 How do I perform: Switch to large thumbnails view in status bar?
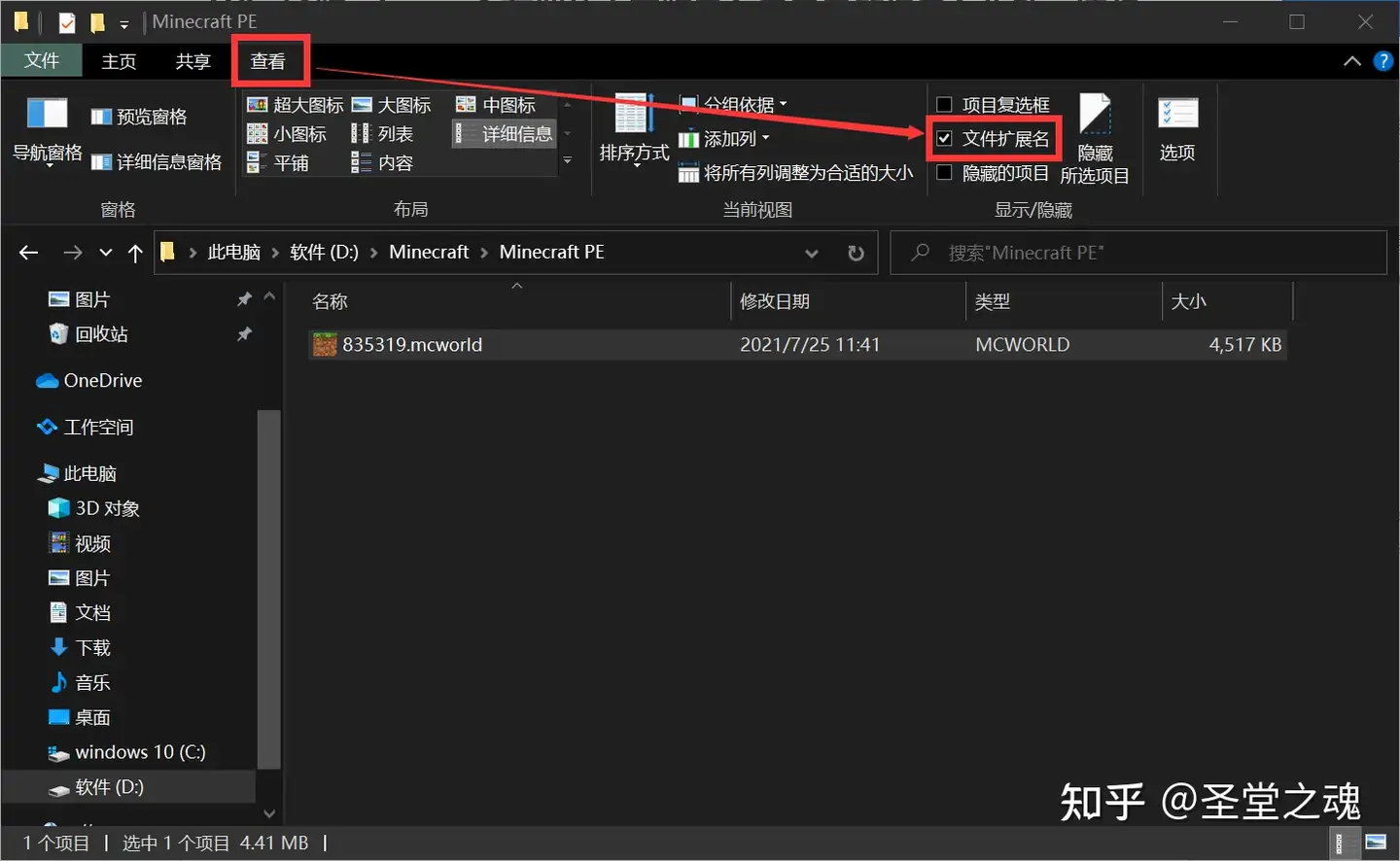coord(1375,843)
